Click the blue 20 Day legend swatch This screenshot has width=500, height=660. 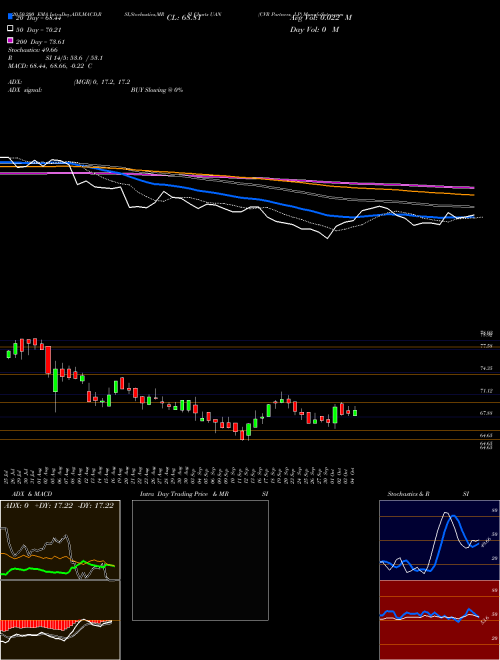point(10,16)
